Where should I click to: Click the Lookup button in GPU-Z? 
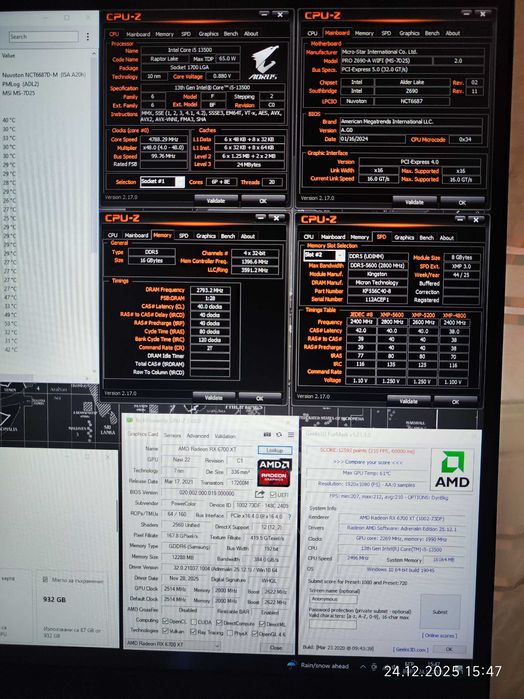275,450
